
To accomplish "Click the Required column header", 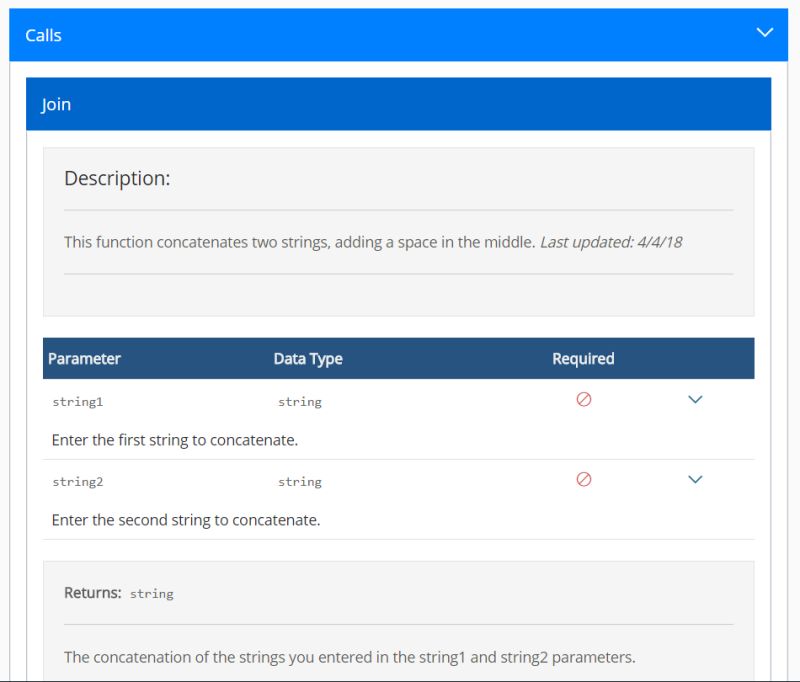I will click(x=583, y=359).
